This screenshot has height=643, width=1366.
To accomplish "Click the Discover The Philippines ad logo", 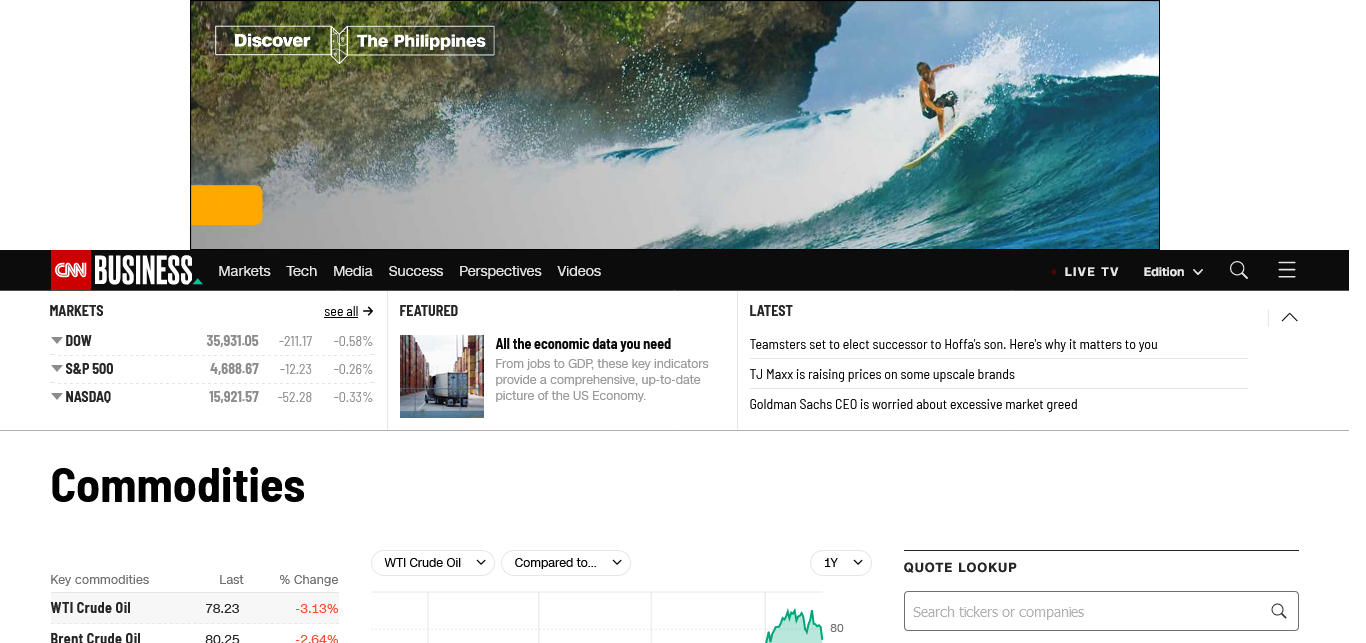I will tap(354, 41).
